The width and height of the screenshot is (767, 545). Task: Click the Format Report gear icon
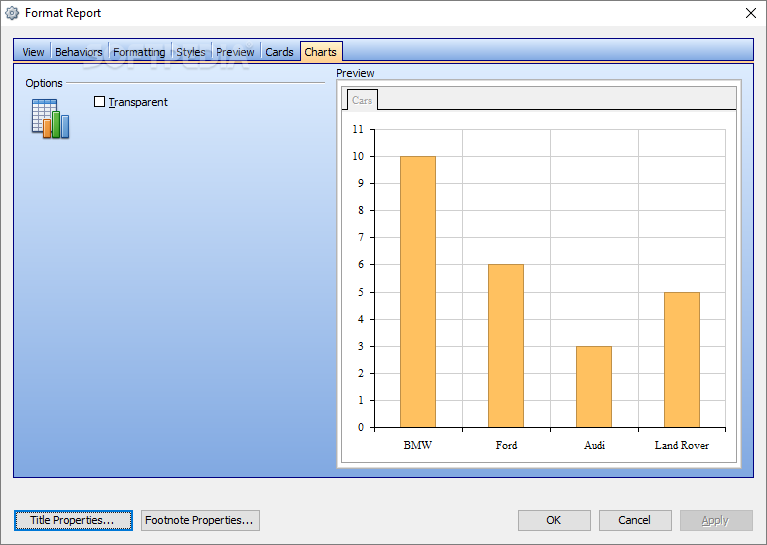(12, 13)
